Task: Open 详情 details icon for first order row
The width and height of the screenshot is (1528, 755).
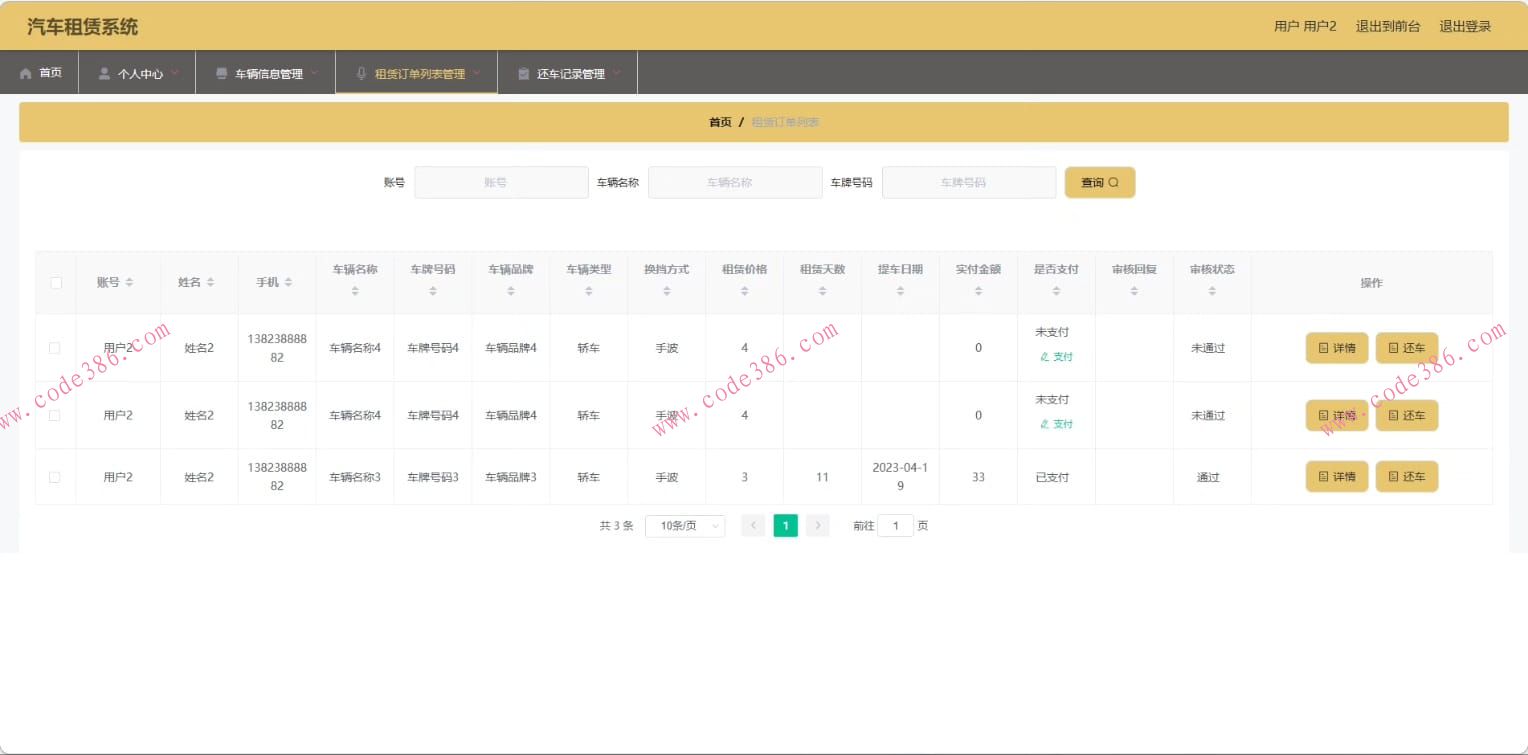Action: 1324,347
